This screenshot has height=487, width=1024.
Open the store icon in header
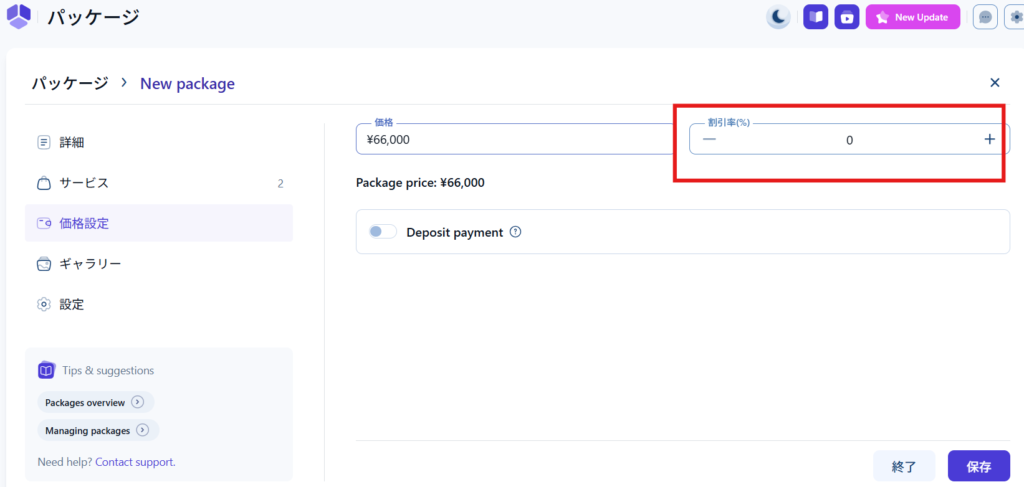click(847, 17)
